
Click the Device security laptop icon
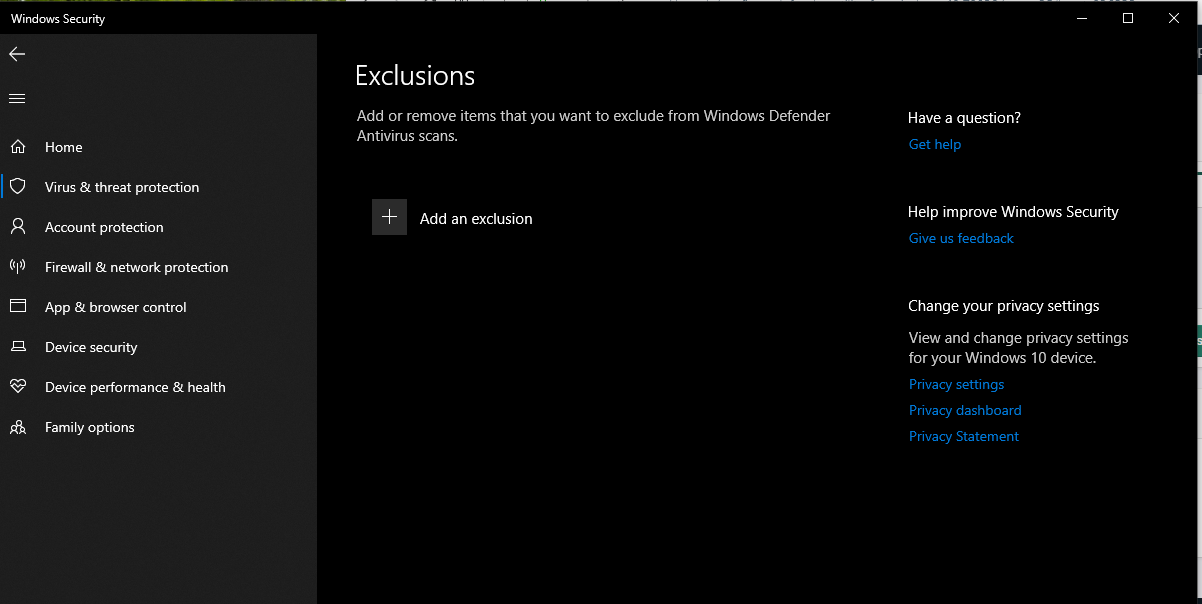[17, 347]
